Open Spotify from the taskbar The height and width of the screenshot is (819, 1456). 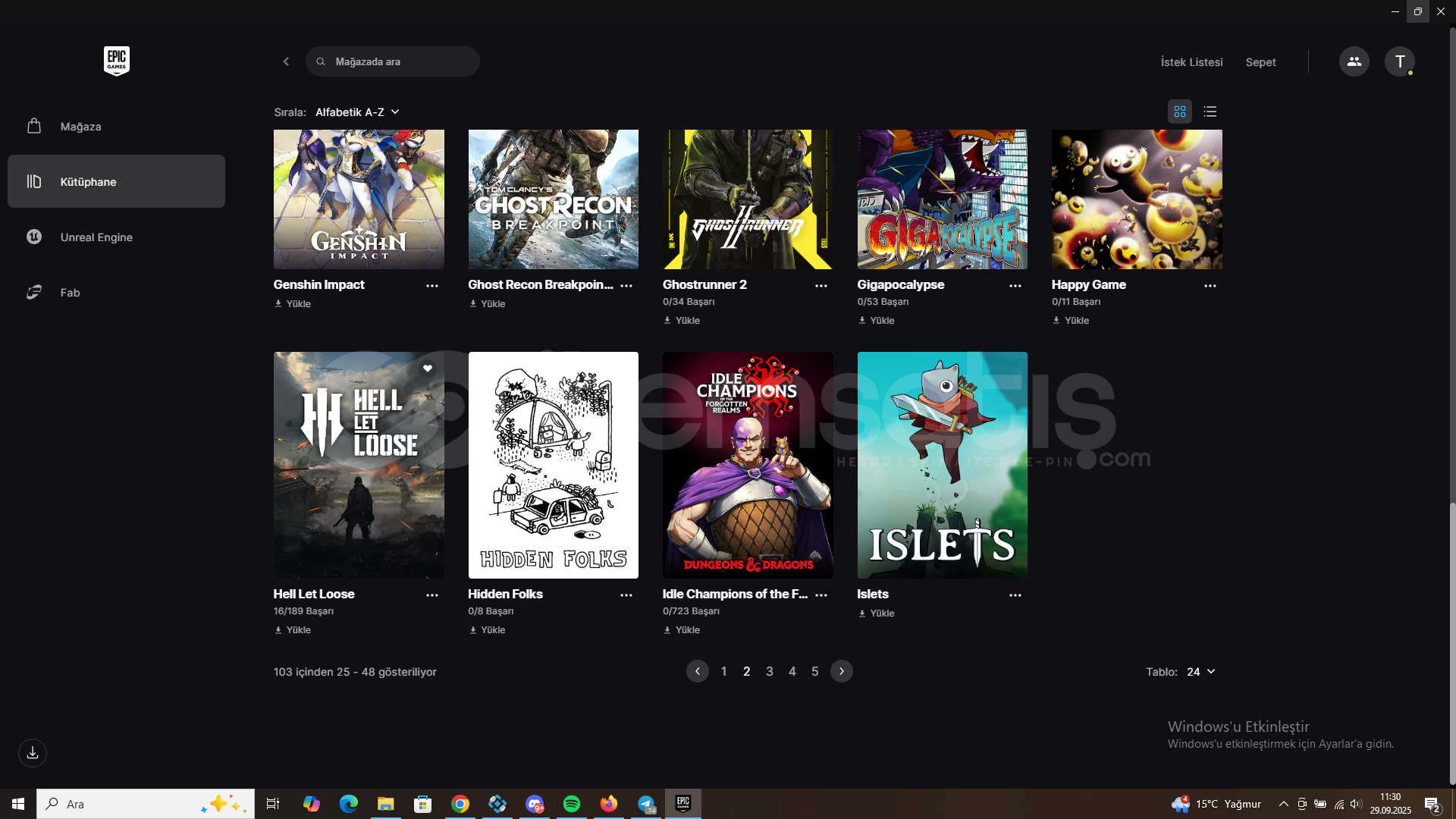pyautogui.click(x=572, y=804)
